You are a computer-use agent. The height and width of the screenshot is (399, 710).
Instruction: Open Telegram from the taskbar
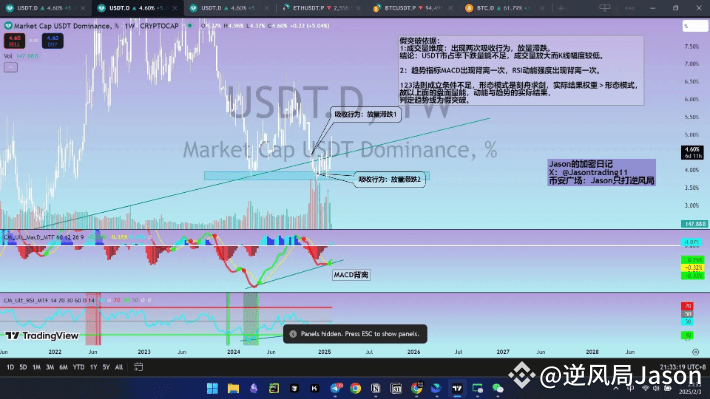click(x=336, y=388)
